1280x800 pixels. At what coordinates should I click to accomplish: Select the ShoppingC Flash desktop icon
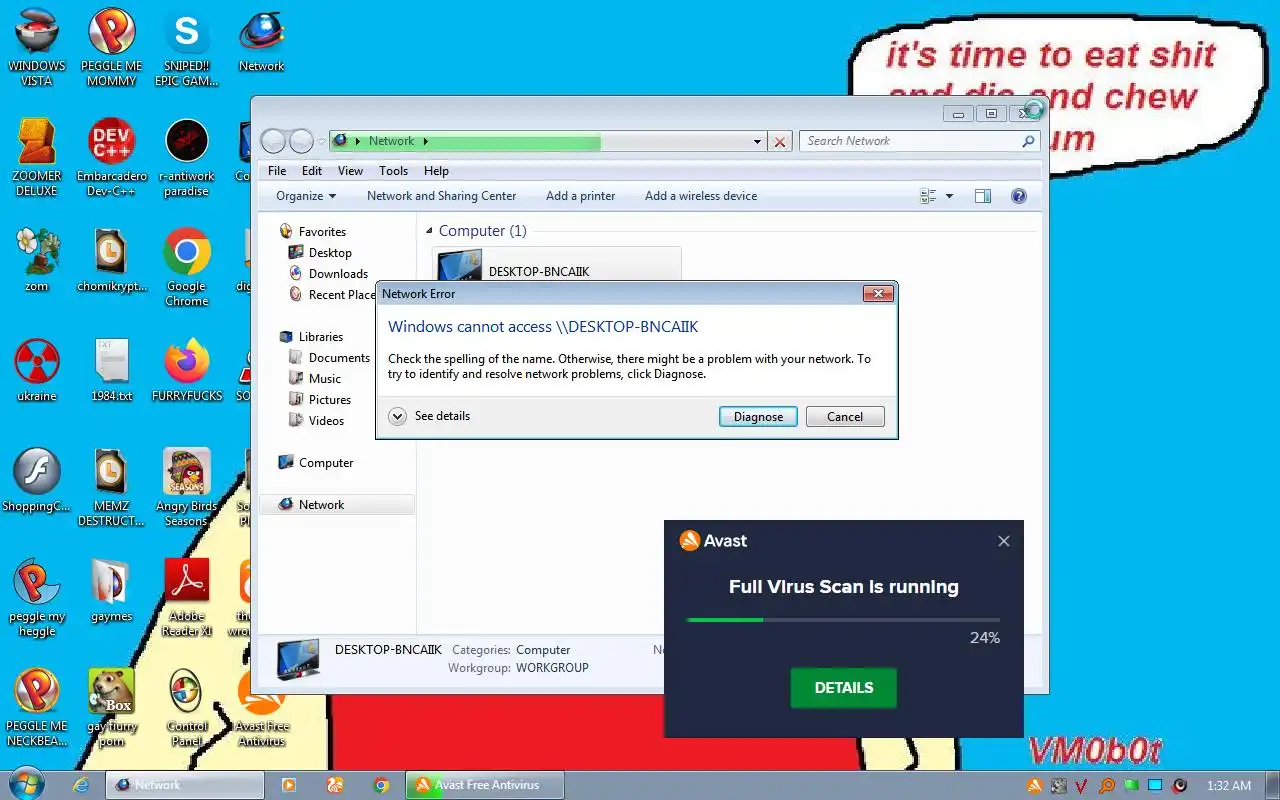(x=37, y=480)
